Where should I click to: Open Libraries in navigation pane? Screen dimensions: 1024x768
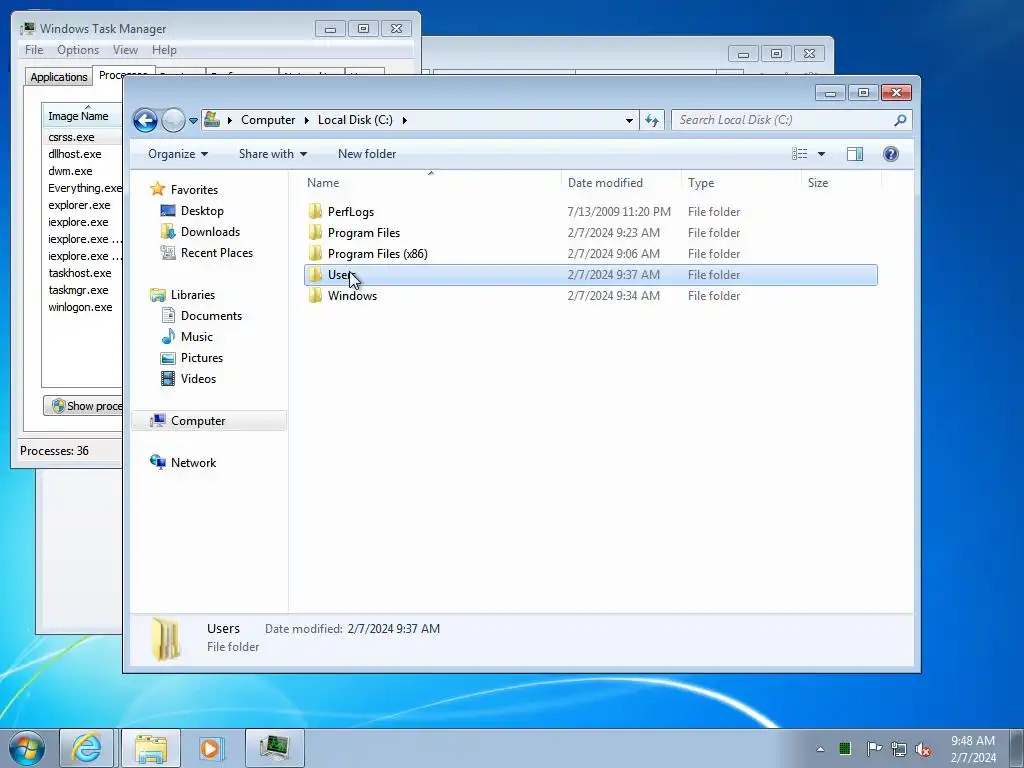click(193, 295)
